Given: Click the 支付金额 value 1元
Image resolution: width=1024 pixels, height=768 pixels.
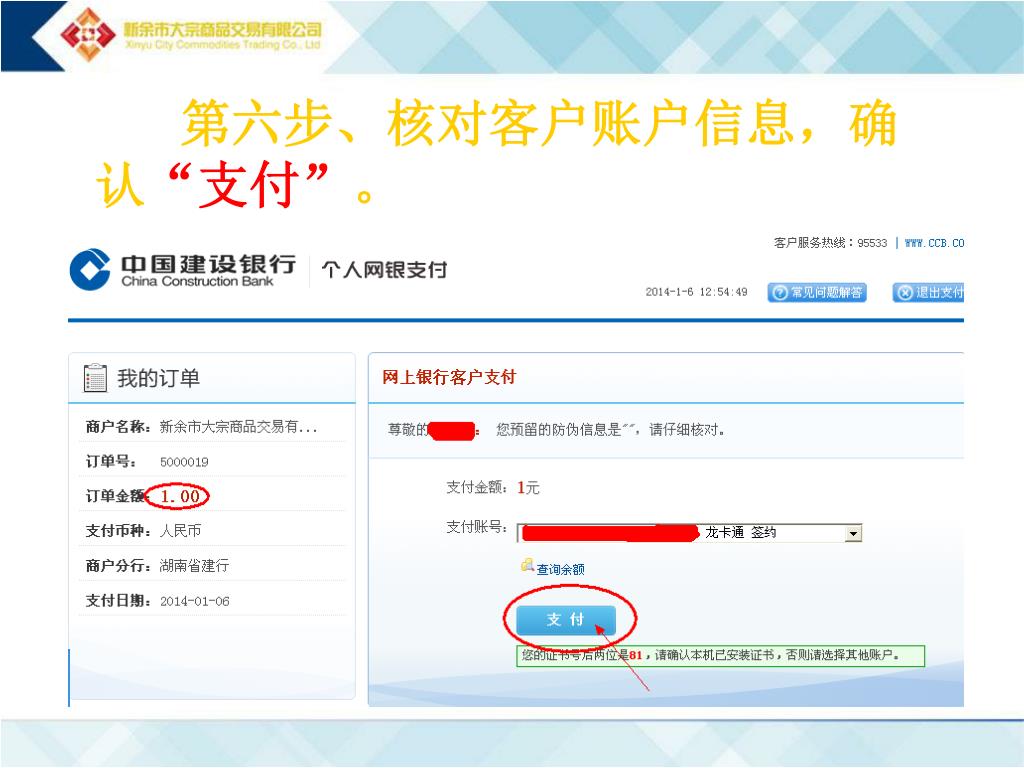Looking at the screenshot, I should pos(528,487).
